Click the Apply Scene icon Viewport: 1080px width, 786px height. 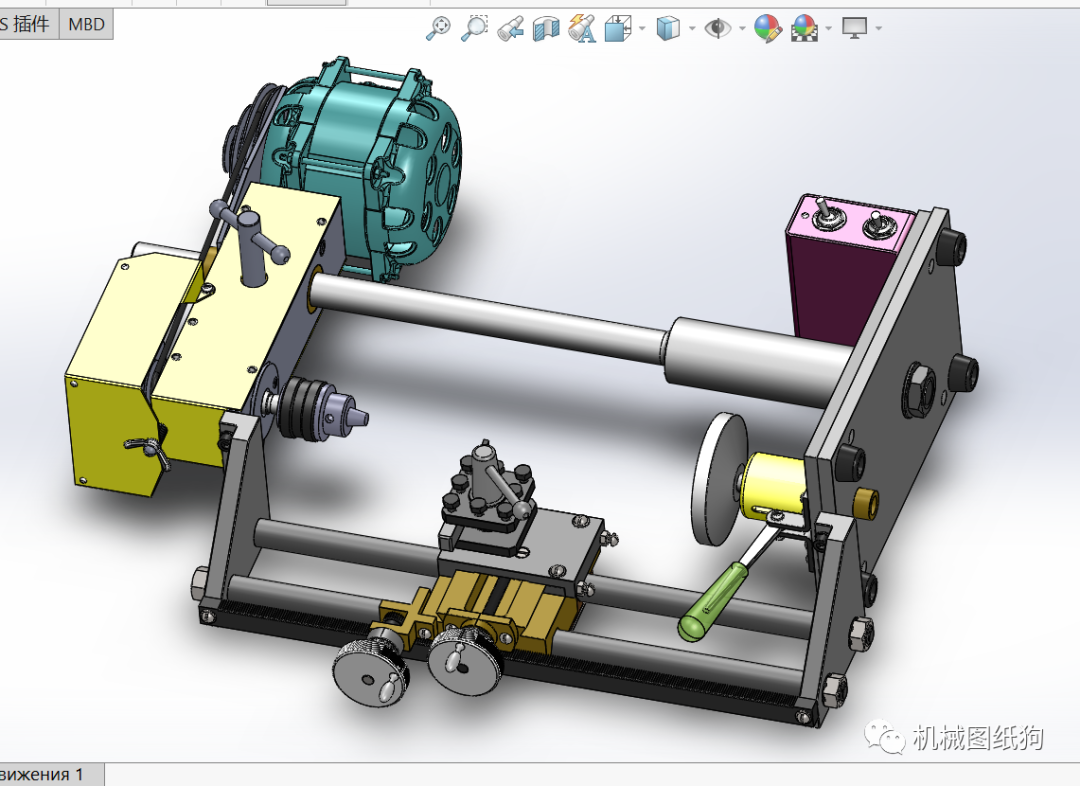(804, 29)
